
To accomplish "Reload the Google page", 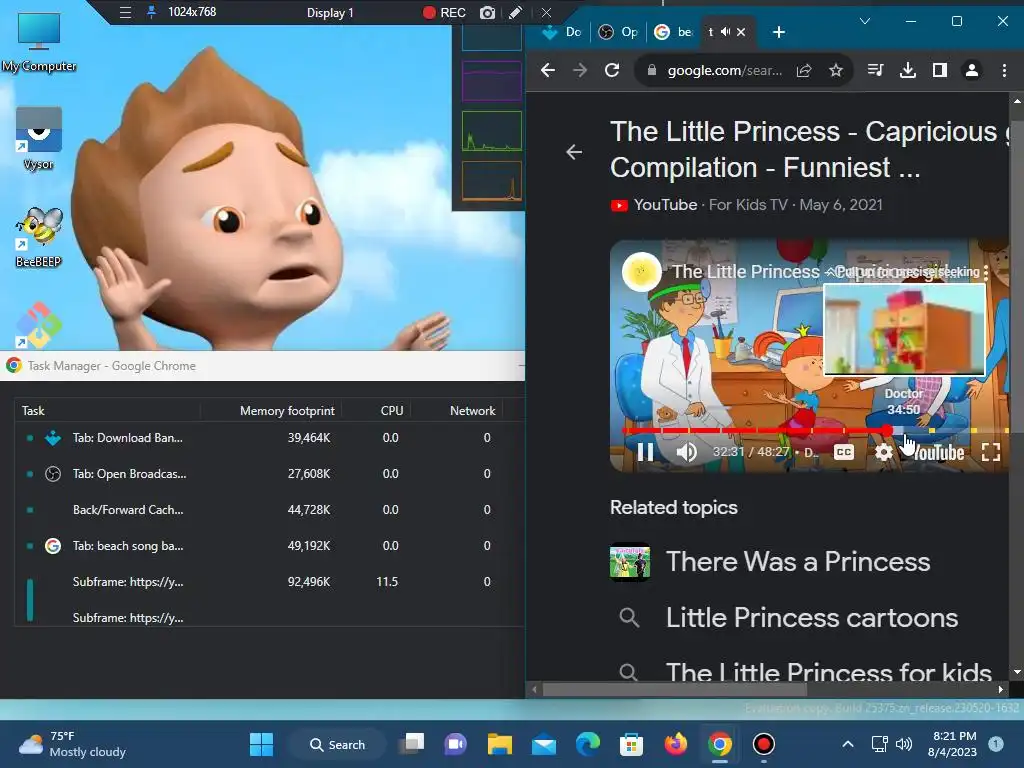I will point(612,70).
